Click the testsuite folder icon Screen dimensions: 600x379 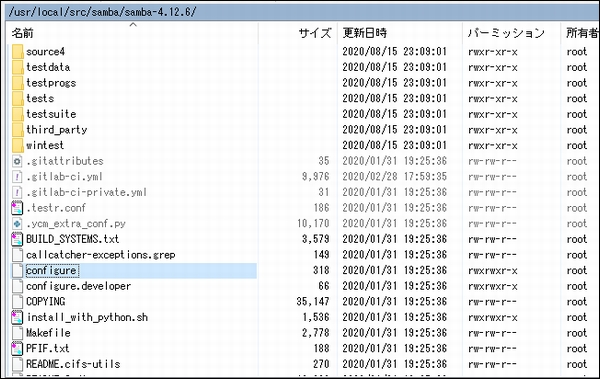pyautogui.click(x=18, y=114)
